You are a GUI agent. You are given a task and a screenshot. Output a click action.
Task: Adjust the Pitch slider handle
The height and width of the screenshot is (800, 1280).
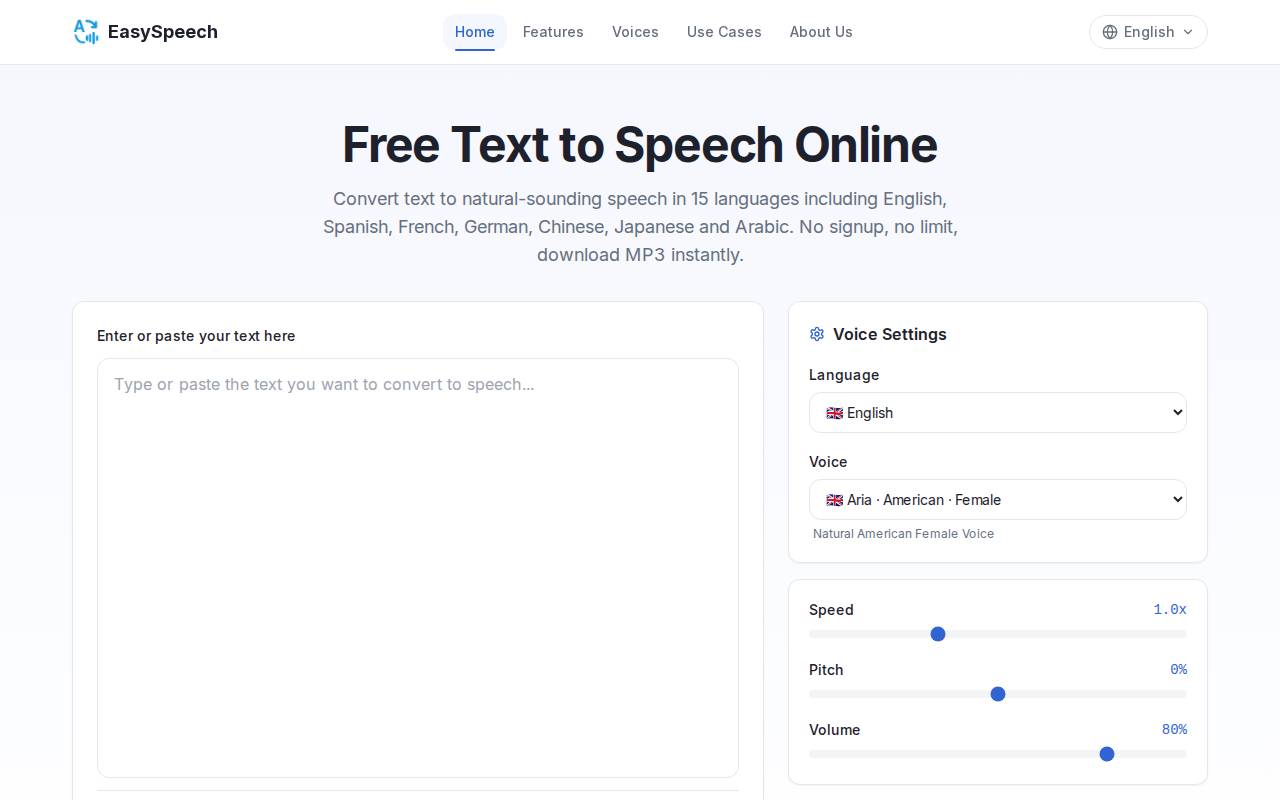click(998, 694)
